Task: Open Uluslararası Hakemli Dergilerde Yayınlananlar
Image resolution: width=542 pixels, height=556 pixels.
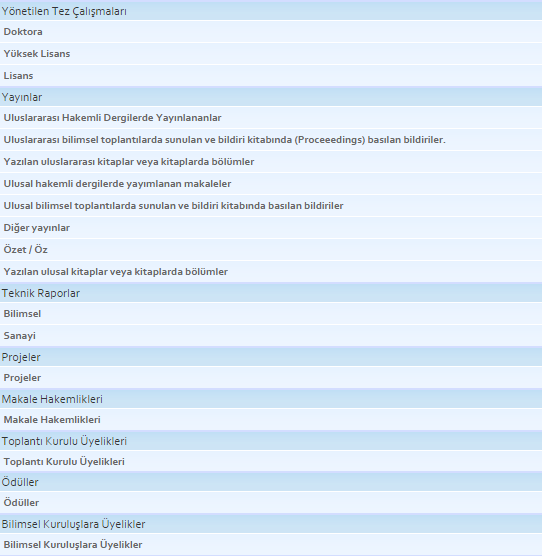Action: (x=271, y=118)
